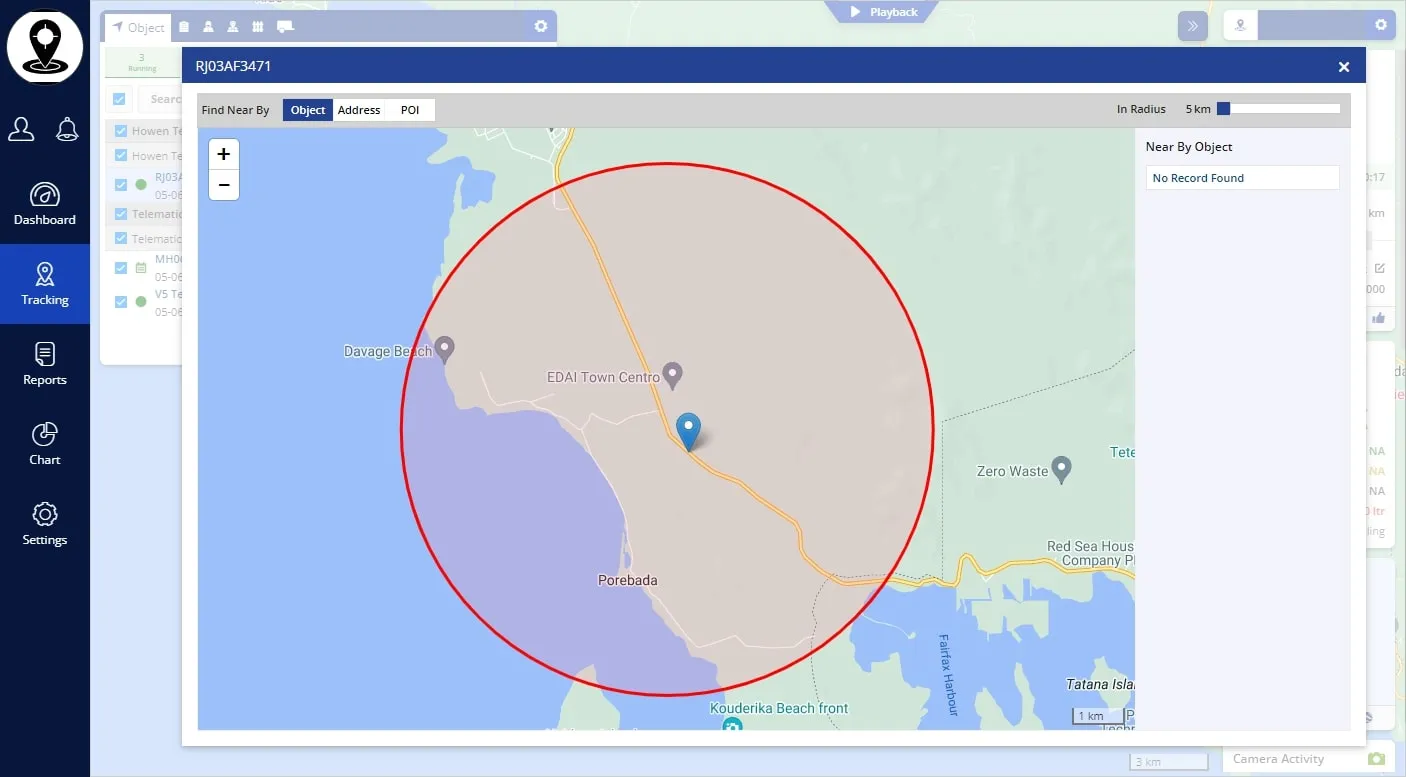Open Settings from the sidebar
The width and height of the screenshot is (1406, 777).
point(45,524)
